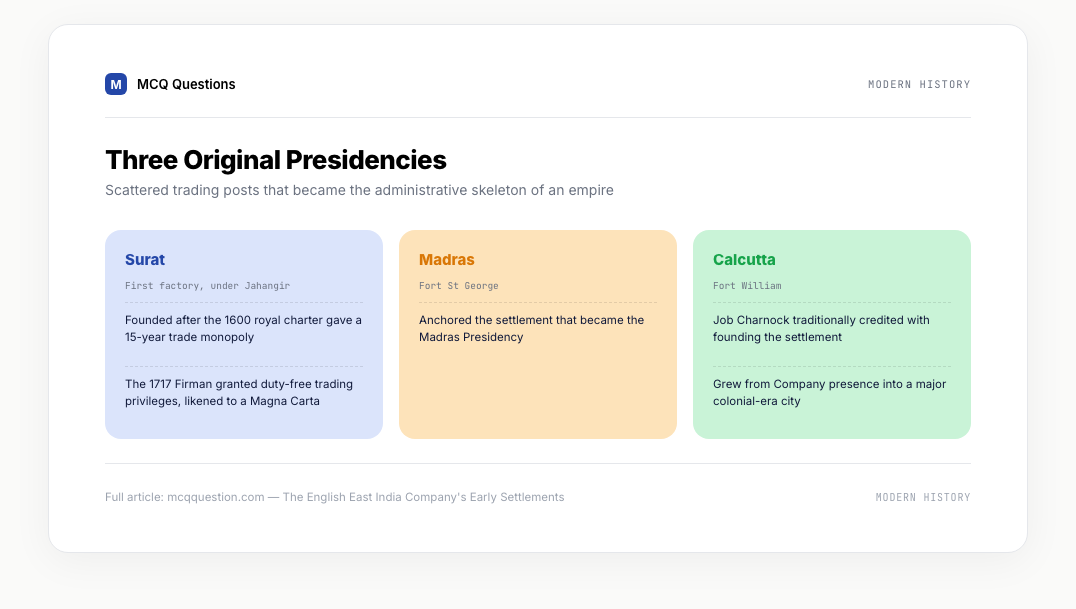This screenshot has width=1076, height=609.
Task: Click the subtitle about scattered trading posts
Action: pos(359,190)
